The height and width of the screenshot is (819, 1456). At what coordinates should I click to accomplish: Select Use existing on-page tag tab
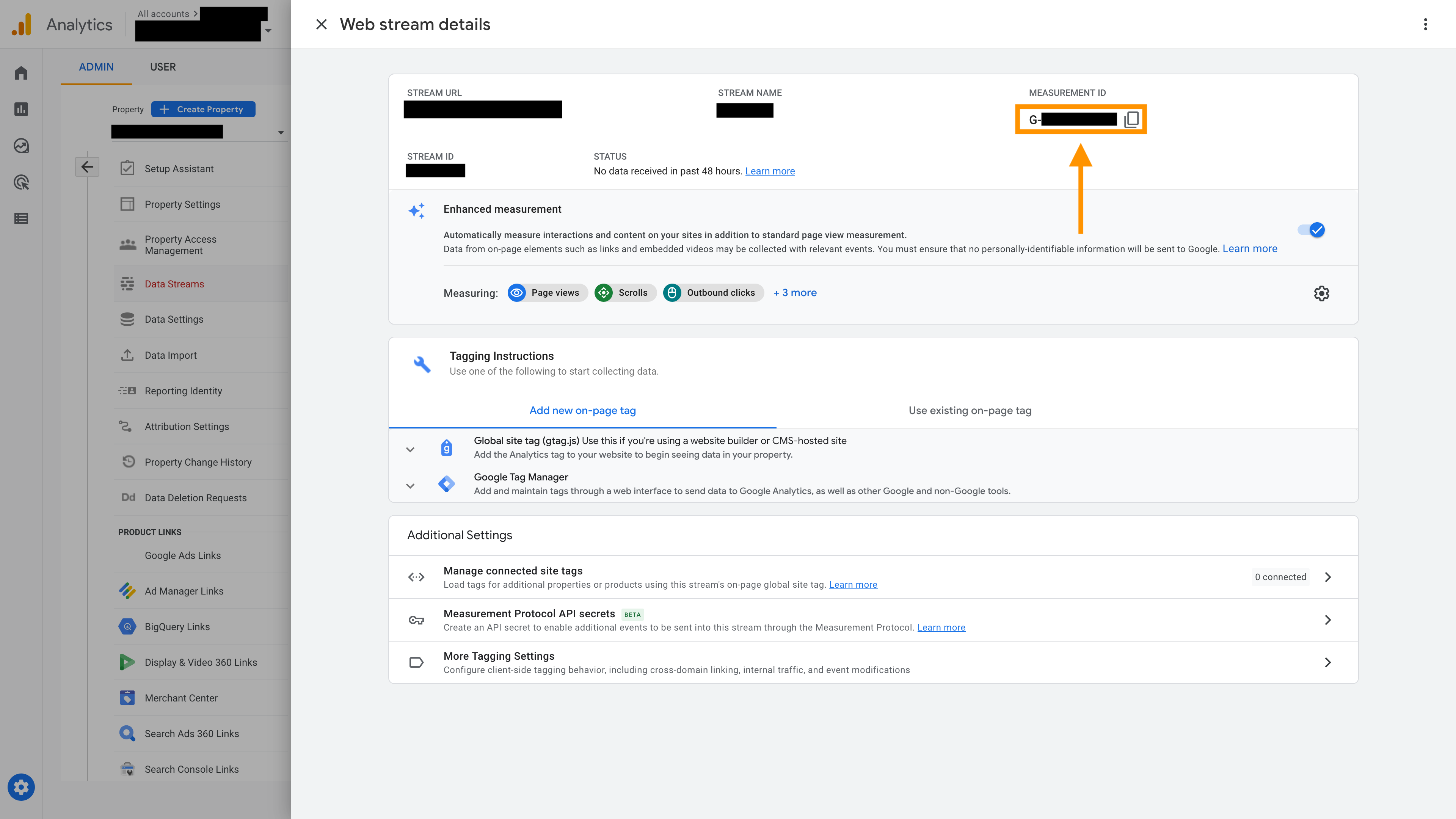click(x=970, y=410)
